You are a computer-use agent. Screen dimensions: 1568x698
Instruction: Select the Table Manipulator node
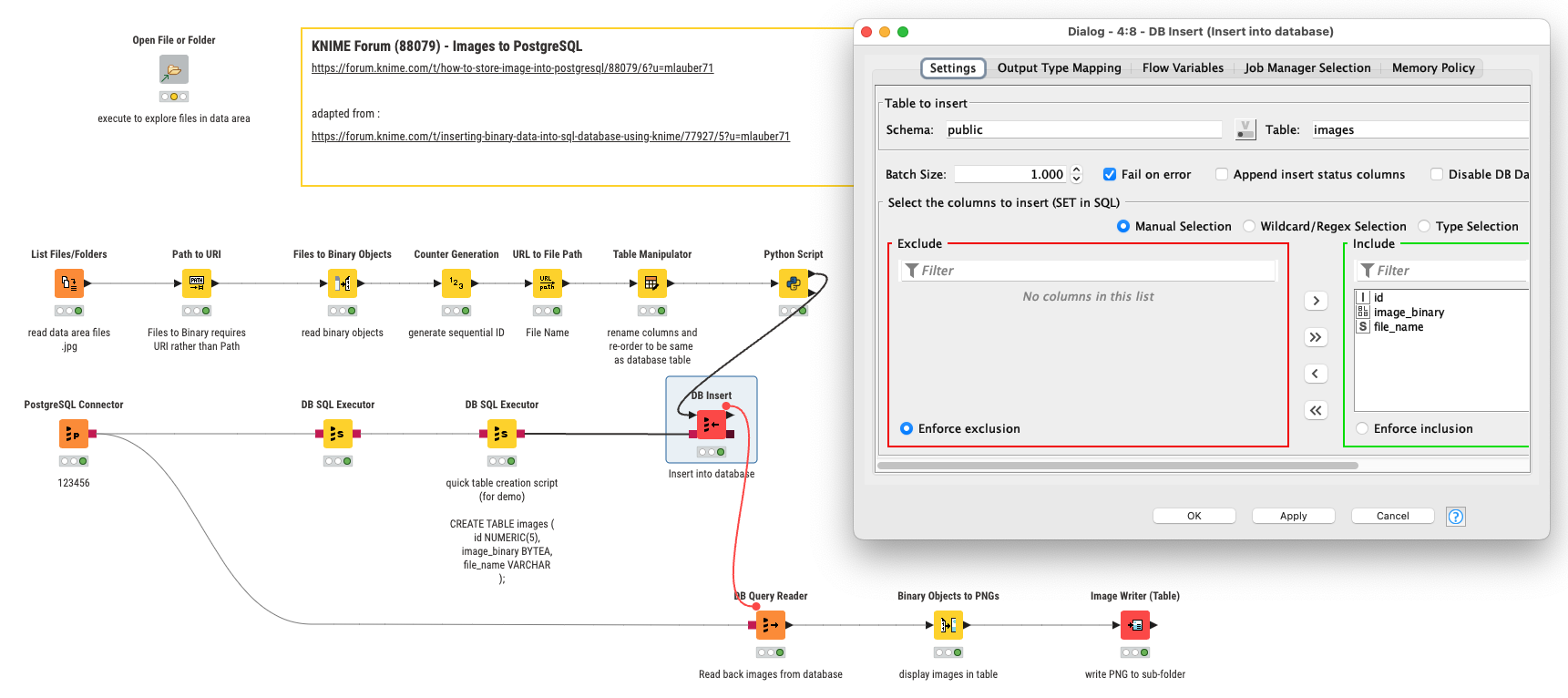click(x=652, y=283)
